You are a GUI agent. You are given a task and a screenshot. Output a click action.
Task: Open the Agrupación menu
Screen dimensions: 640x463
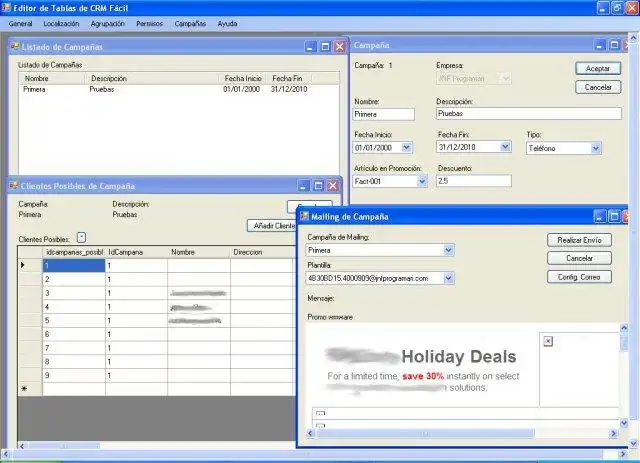107,24
